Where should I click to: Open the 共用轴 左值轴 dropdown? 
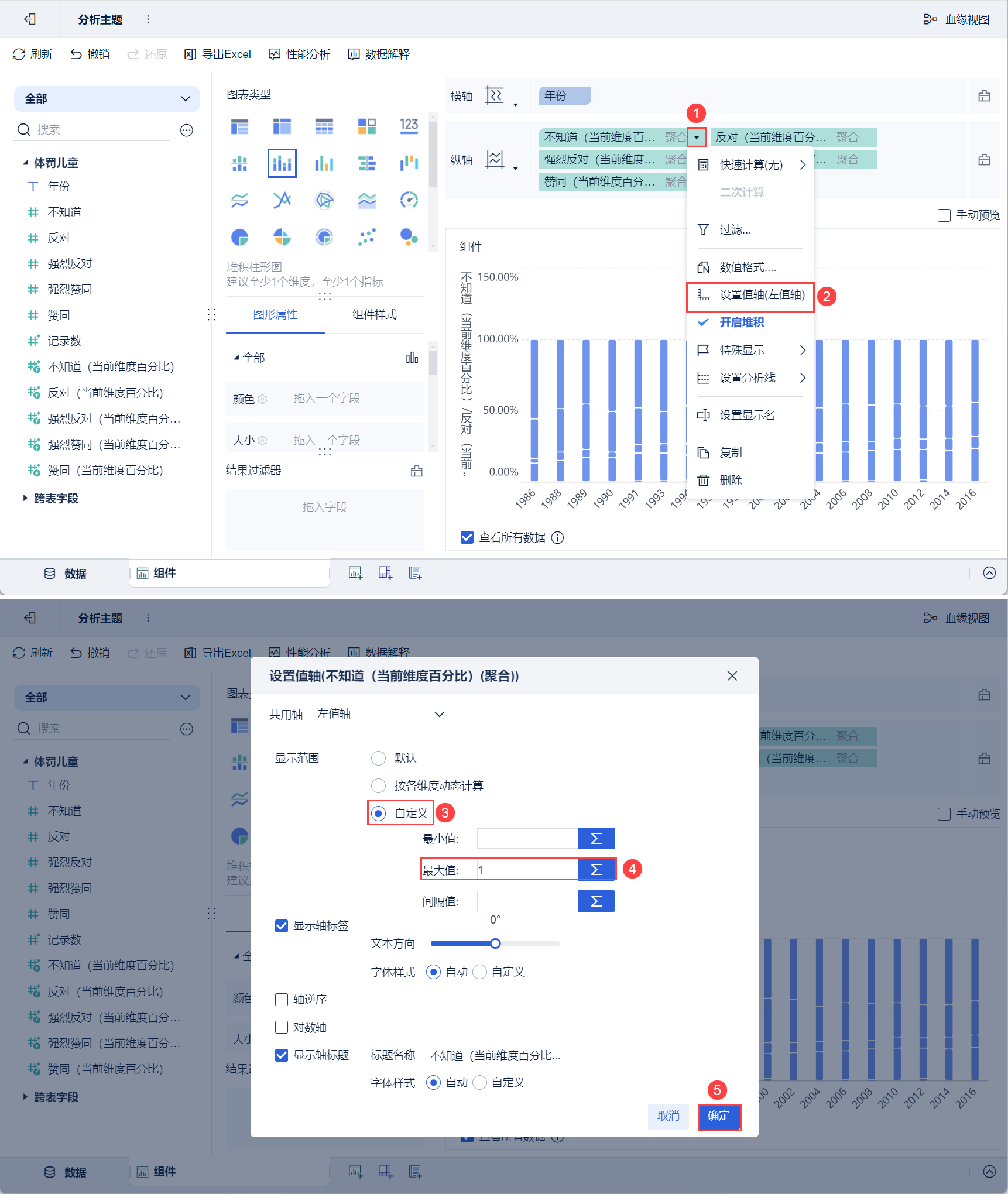(380, 714)
